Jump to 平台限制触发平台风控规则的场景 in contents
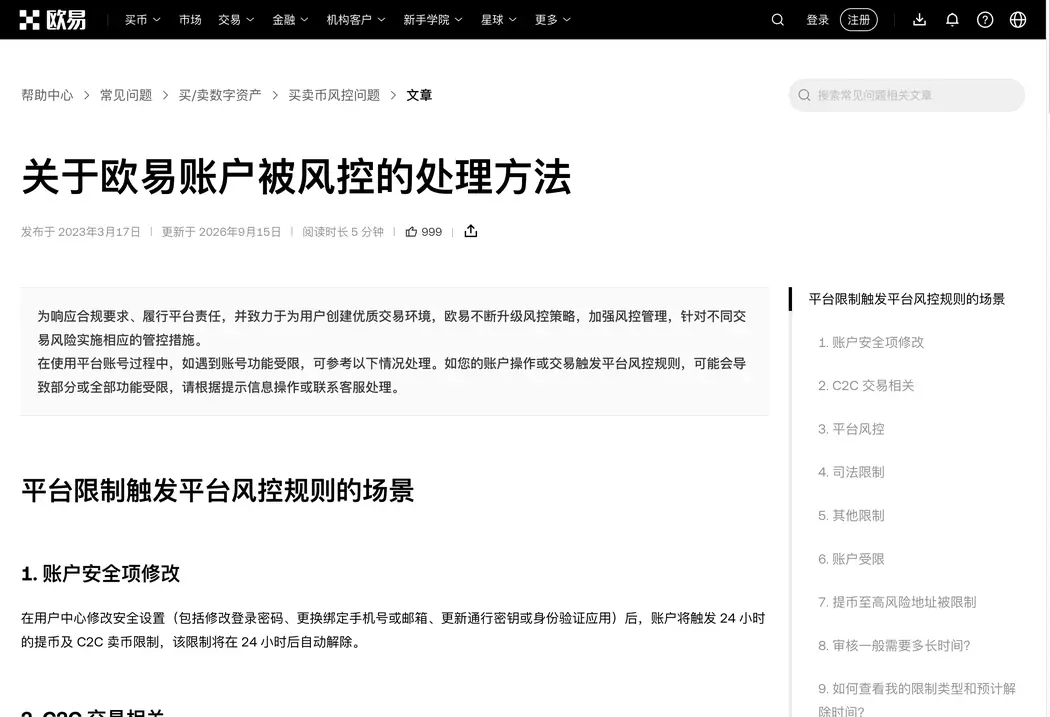This screenshot has width=1050, height=717. tap(907, 299)
